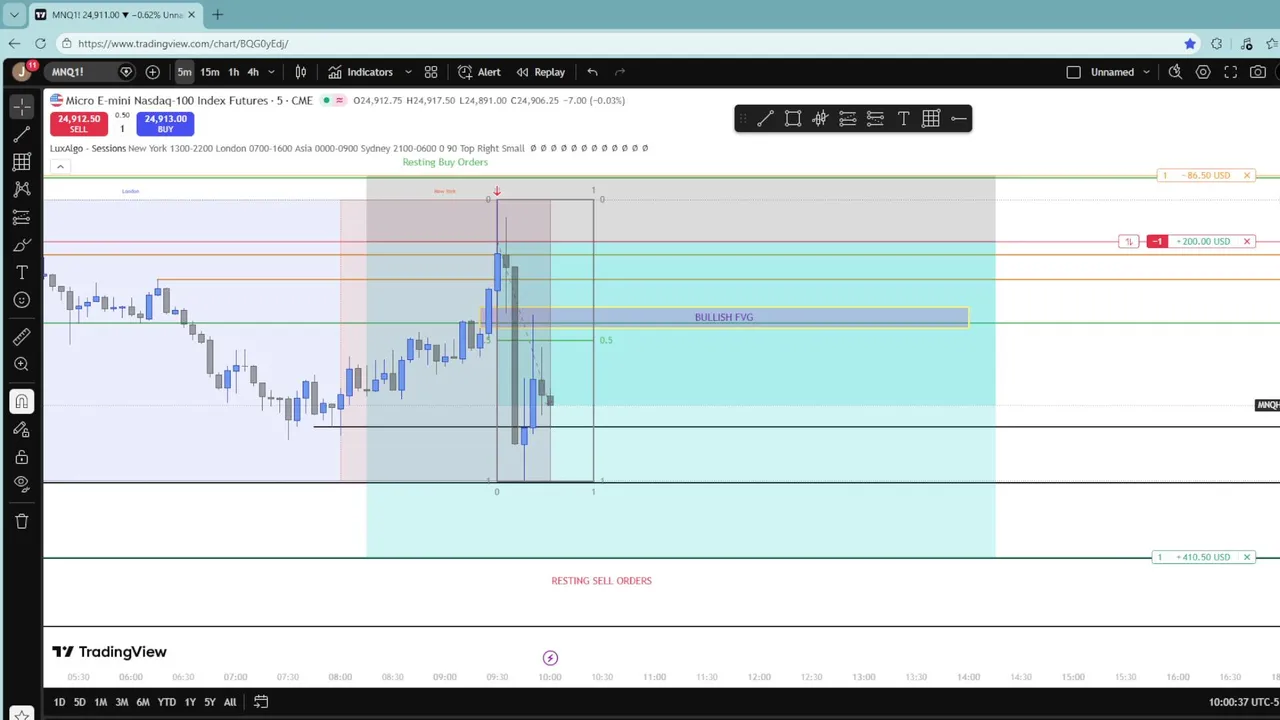
Task: Select the ruler measure tool
Action: click(x=22, y=337)
